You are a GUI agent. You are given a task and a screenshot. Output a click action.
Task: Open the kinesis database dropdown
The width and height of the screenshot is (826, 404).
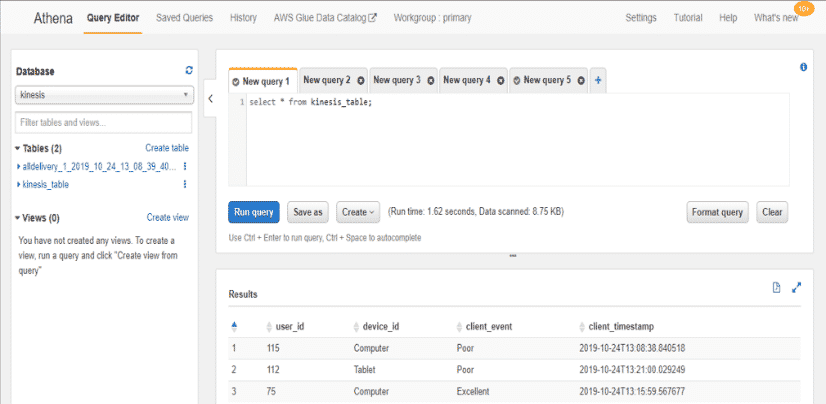[x=104, y=95]
